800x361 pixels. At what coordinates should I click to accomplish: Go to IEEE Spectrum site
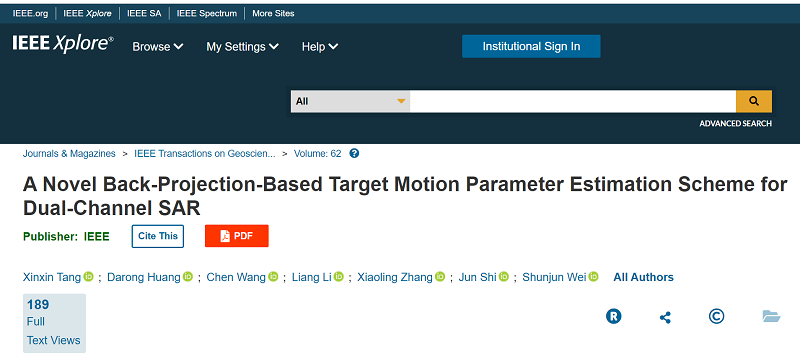coord(207,14)
